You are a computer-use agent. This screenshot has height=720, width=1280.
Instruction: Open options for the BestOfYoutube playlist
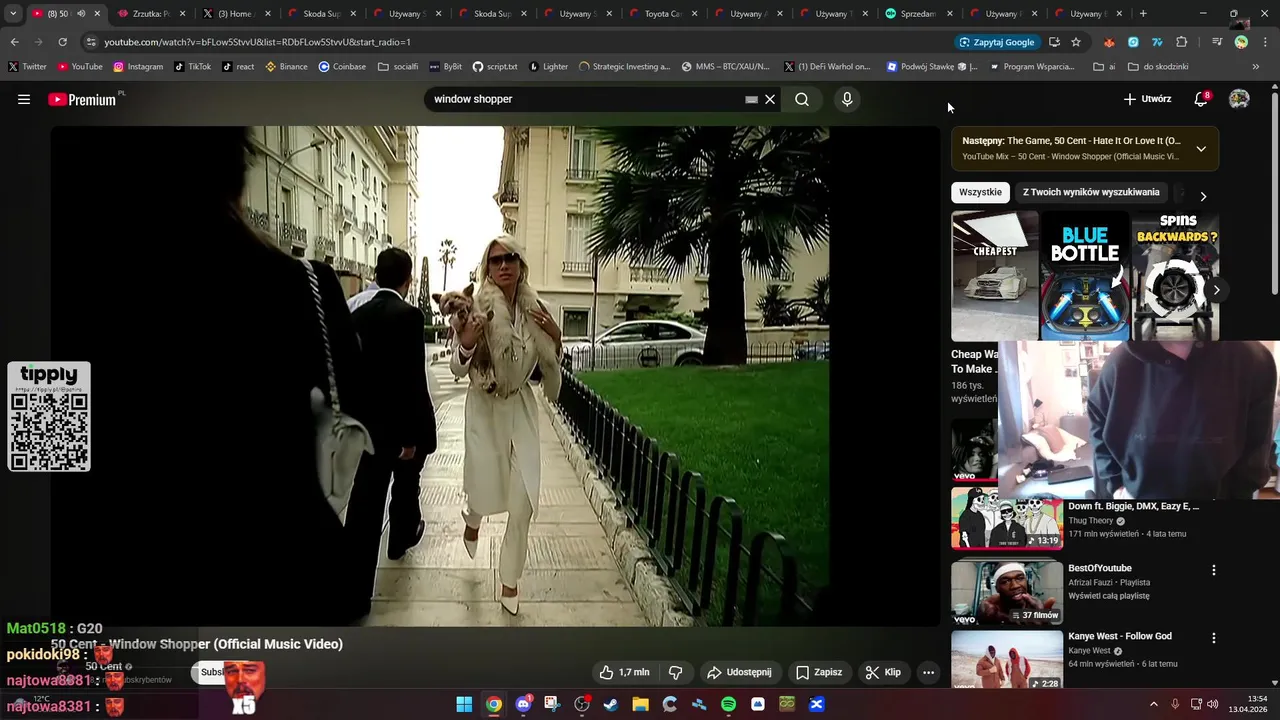pyautogui.click(x=1214, y=570)
